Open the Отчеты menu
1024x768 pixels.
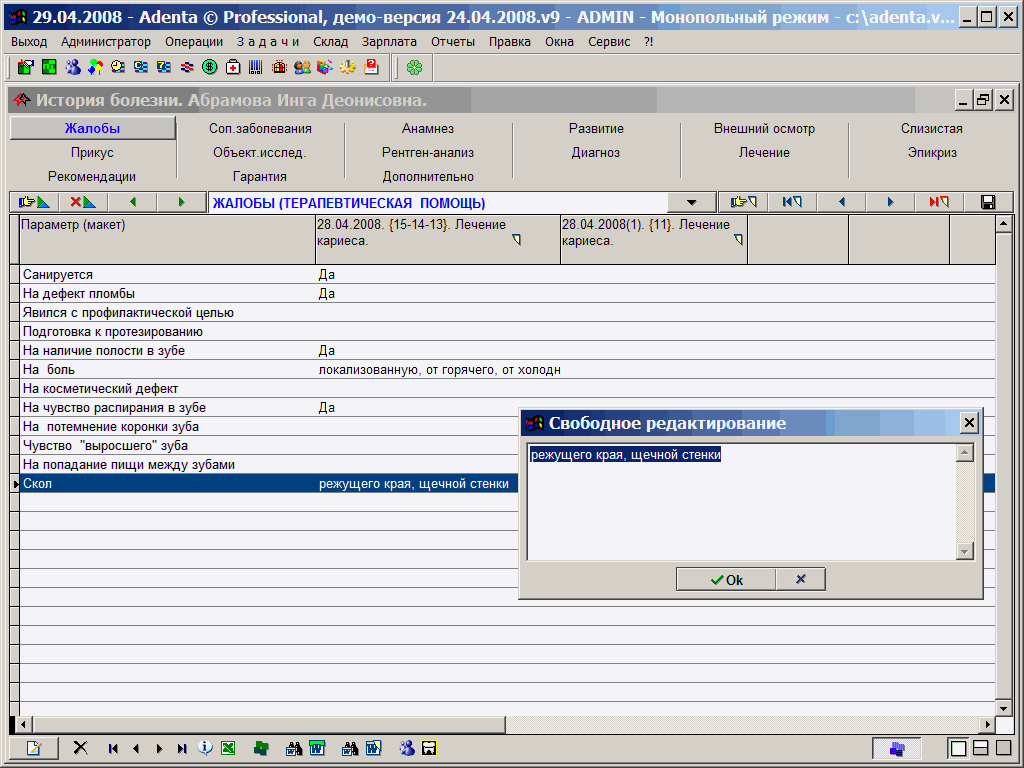[453, 42]
